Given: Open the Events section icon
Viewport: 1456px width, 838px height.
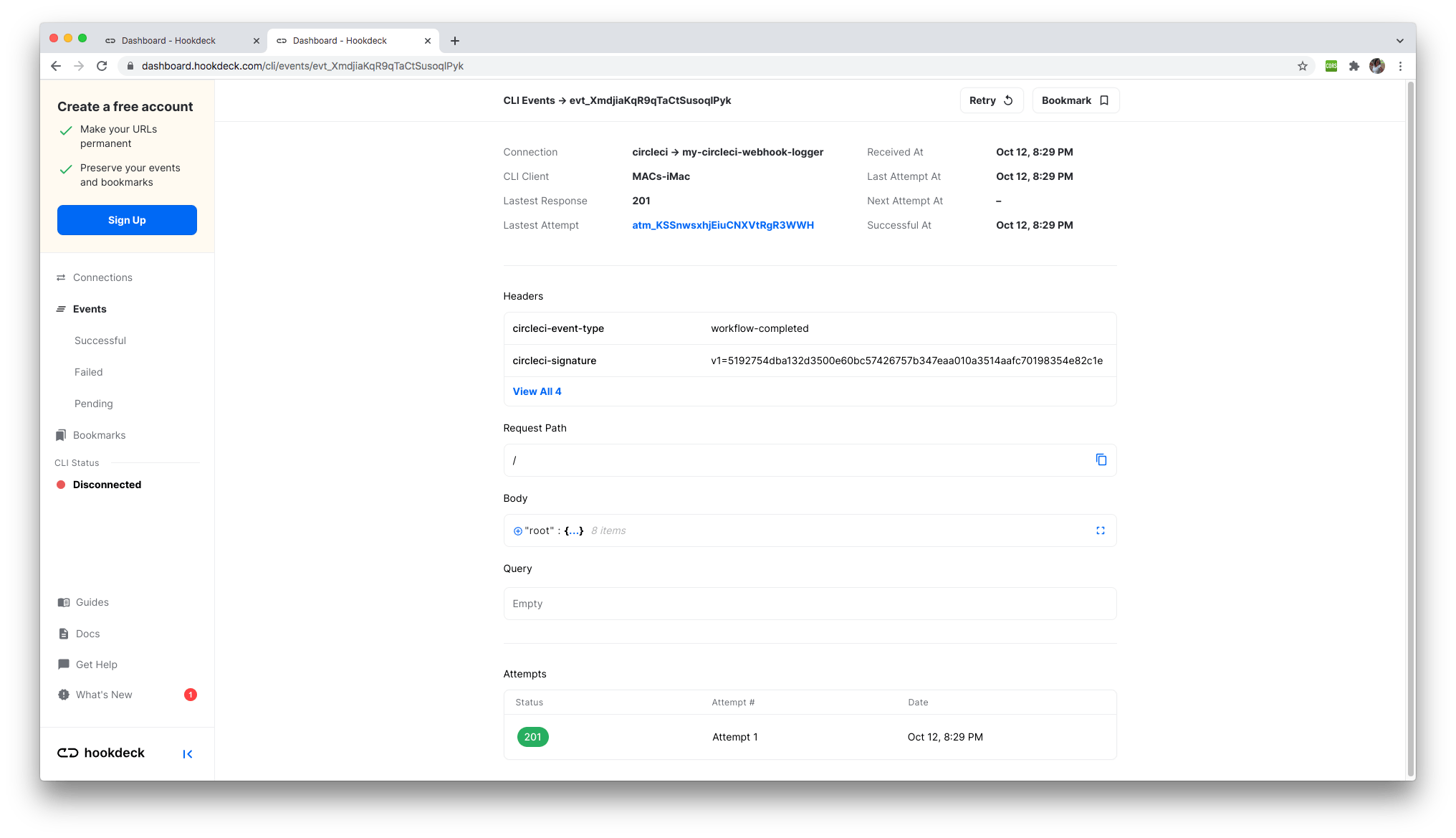Looking at the screenshot, I should coord(61,309).
